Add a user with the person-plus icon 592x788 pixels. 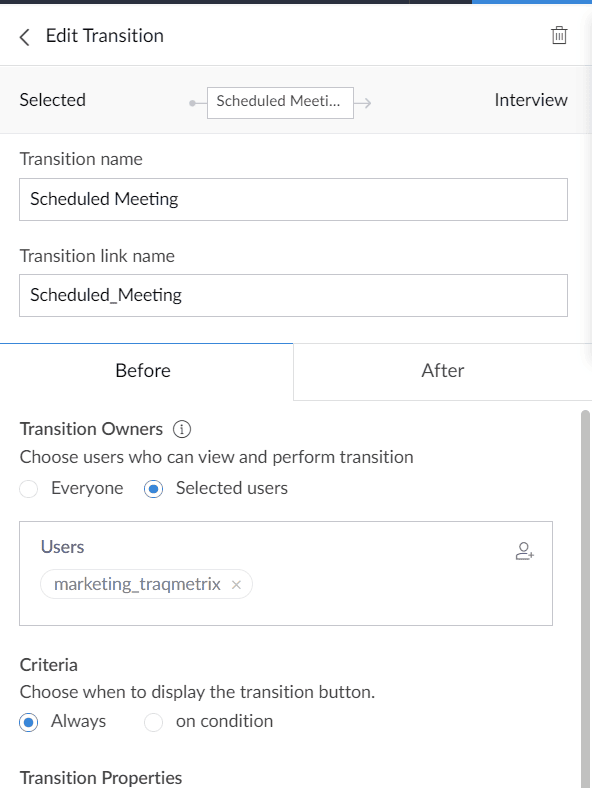coord(524,551)
